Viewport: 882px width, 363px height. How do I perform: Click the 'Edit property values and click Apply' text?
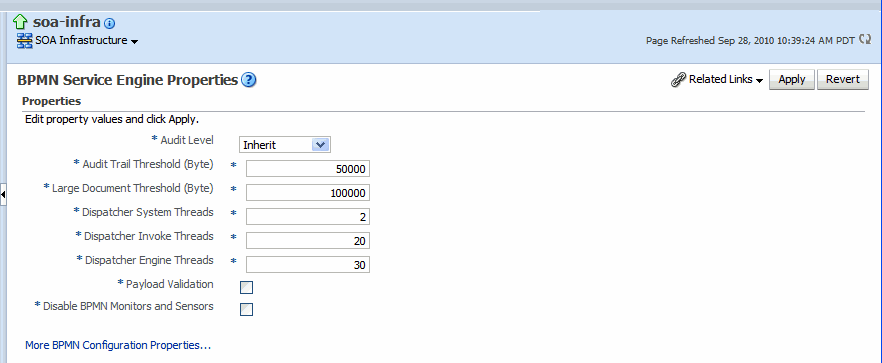coord(112,119)
